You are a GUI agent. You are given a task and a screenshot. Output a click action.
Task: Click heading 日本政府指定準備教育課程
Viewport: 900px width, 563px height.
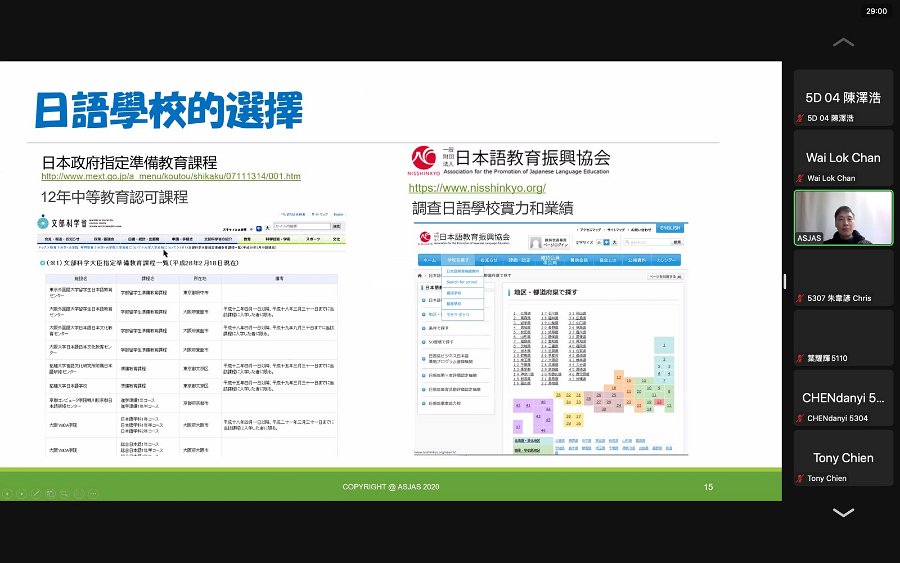(x=129, y=162)
